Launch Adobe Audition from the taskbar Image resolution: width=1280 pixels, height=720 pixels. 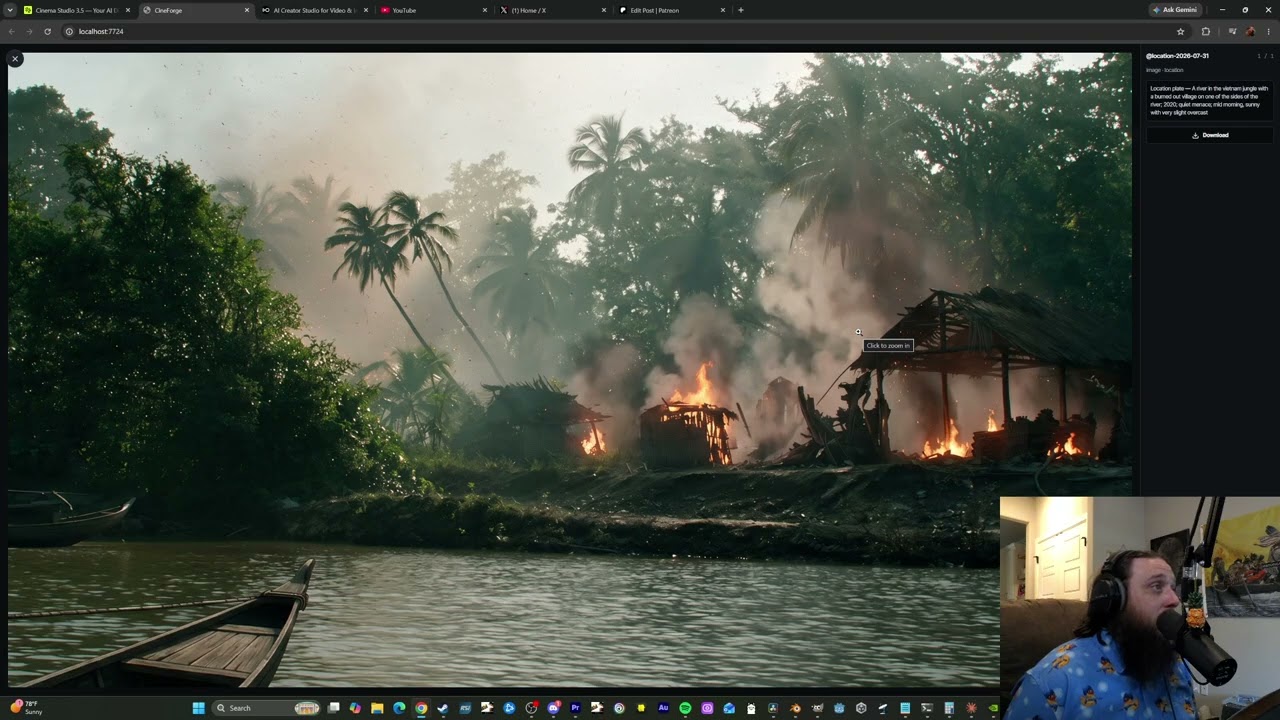click(663, 708)
